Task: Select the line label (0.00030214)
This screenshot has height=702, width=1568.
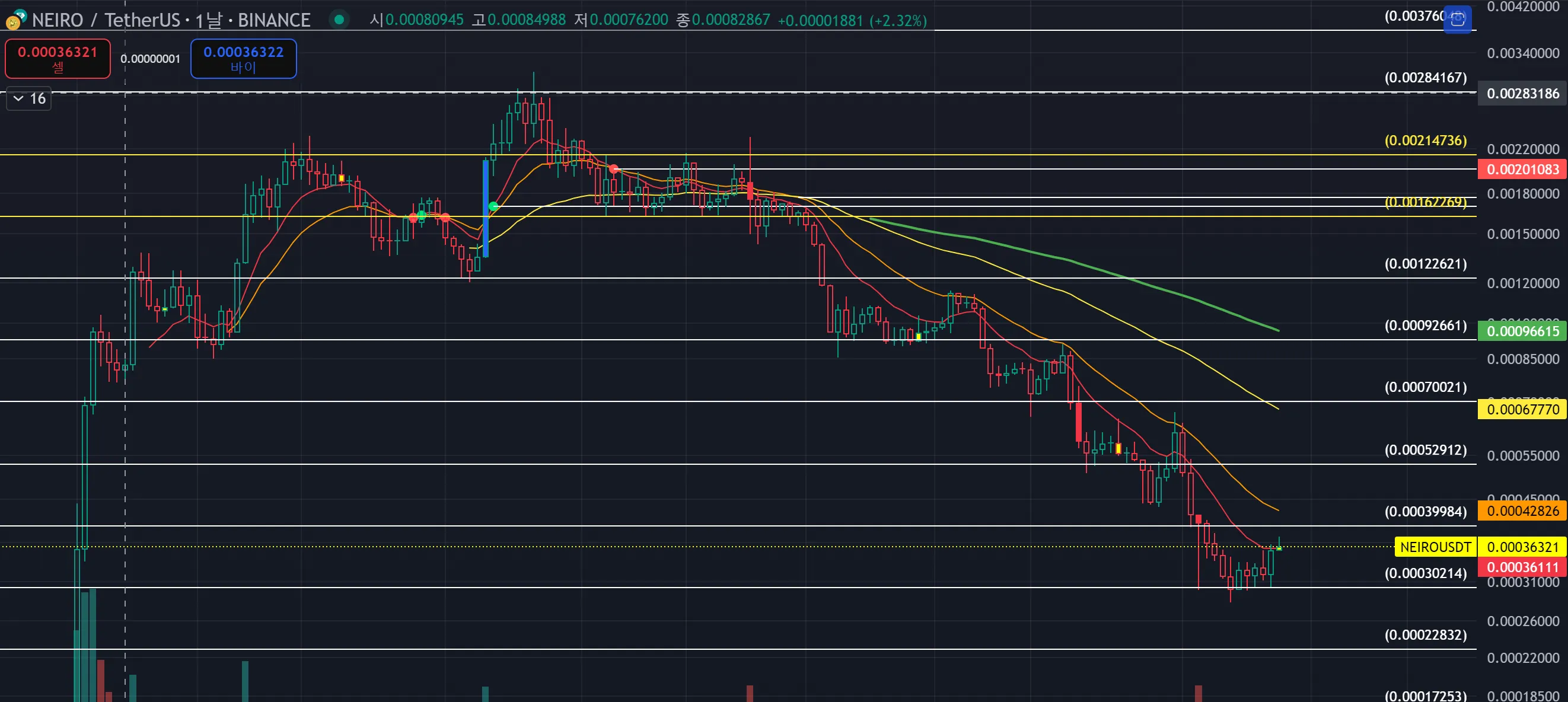Action: tap(1425, 573)
